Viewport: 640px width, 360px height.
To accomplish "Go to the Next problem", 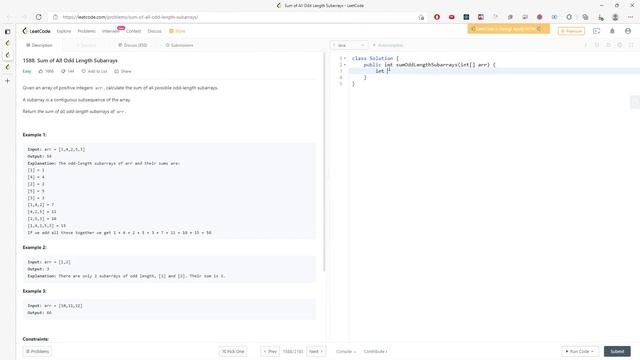I will click(316, 351).
